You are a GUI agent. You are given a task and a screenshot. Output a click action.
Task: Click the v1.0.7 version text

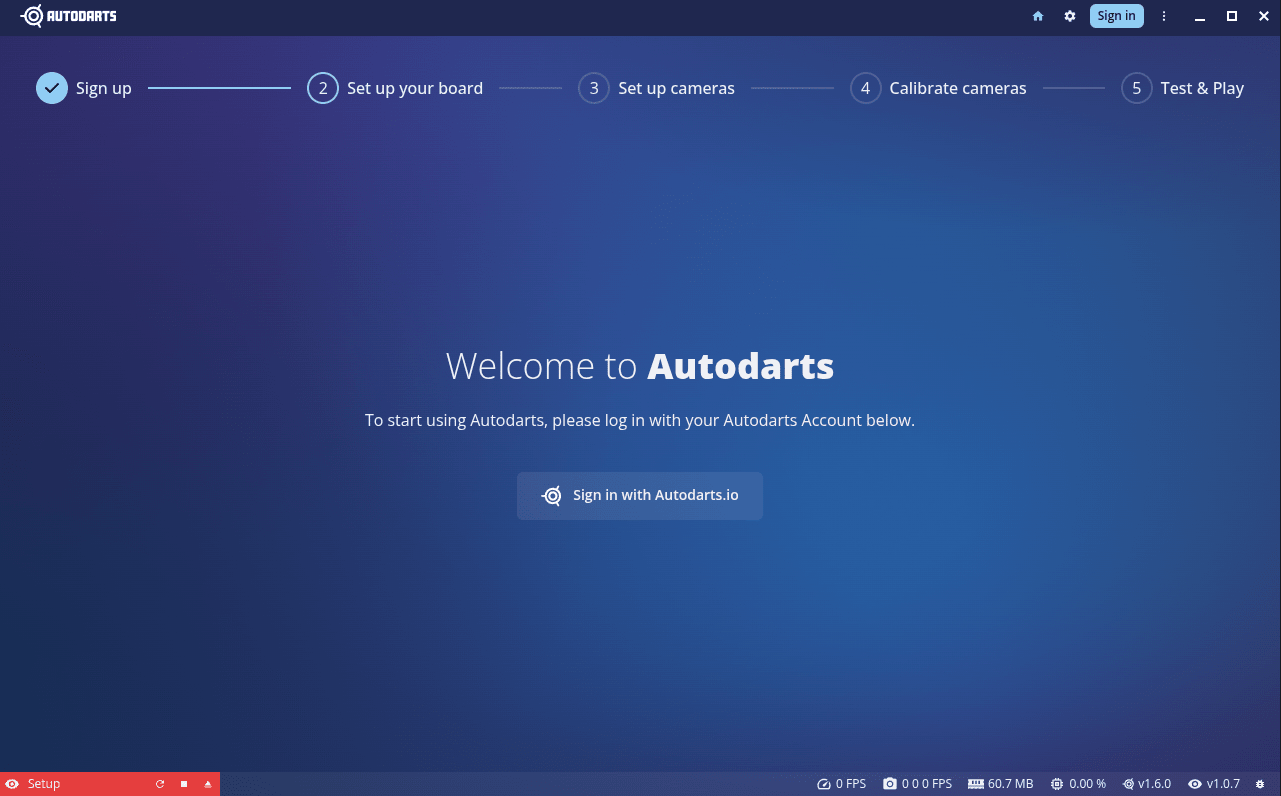1224,784
